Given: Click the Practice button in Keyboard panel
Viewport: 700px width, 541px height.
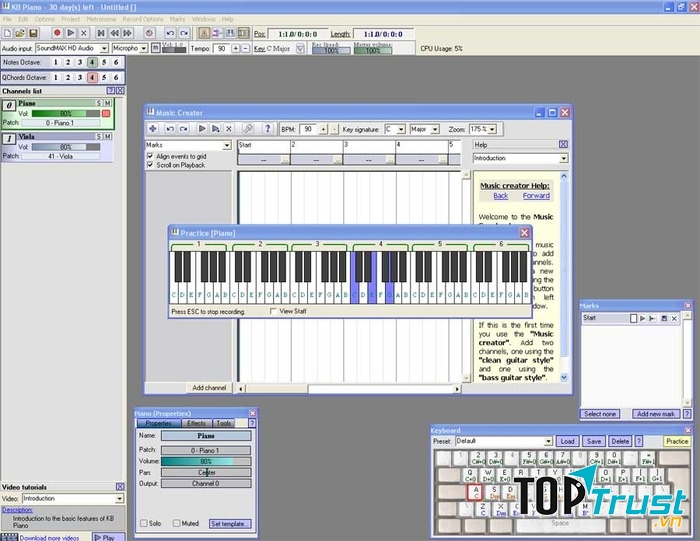Looking at the screenshot, I should tap(677, 441).
